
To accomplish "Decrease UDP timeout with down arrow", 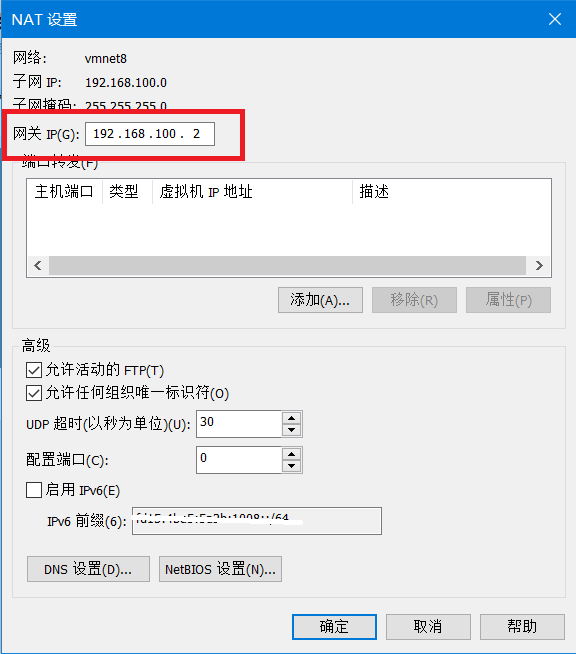I will tap(292, 430).
